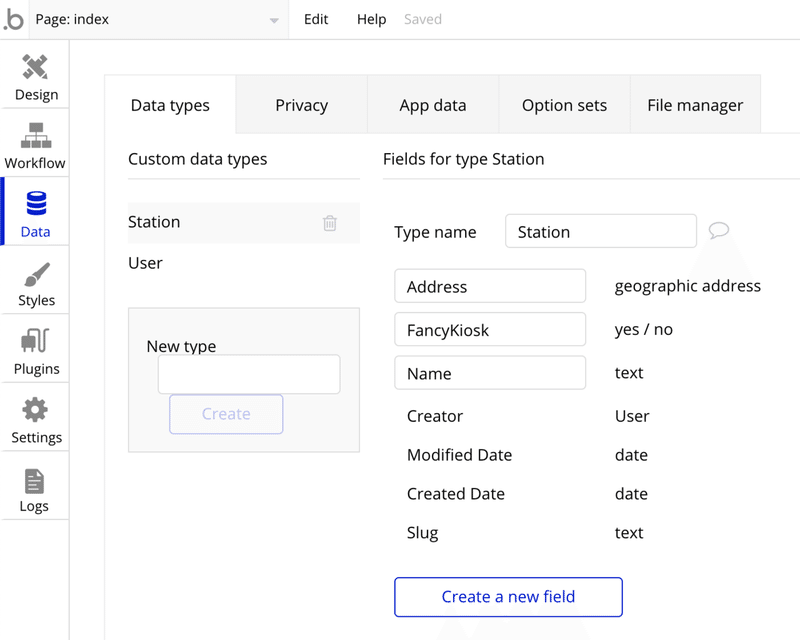Click the Created Date field row
Screen dimensions: 800x640
click(527, 494)
